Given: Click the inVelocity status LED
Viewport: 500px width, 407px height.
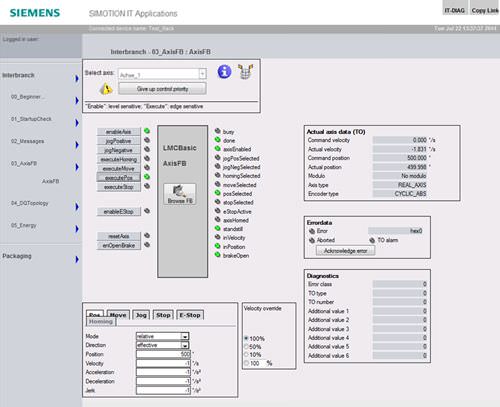Looking at the screenshot, I should click(218, 237).
